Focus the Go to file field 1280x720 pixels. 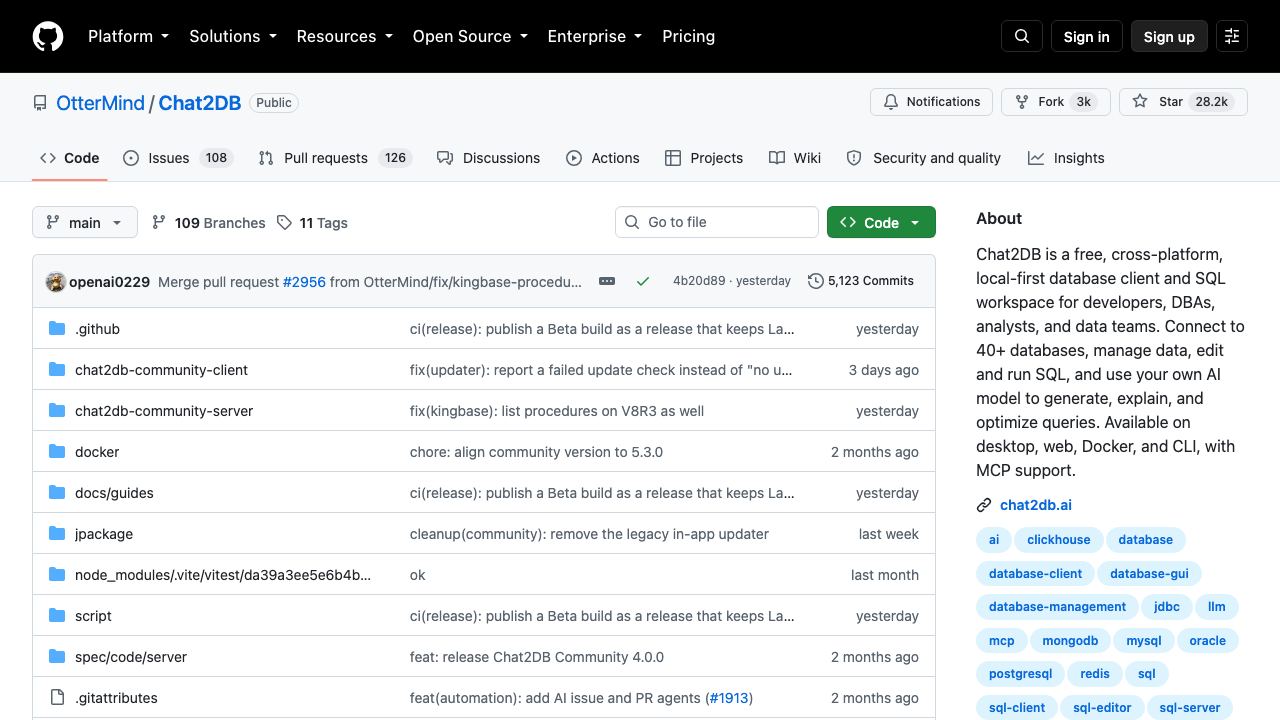(717, 222)
